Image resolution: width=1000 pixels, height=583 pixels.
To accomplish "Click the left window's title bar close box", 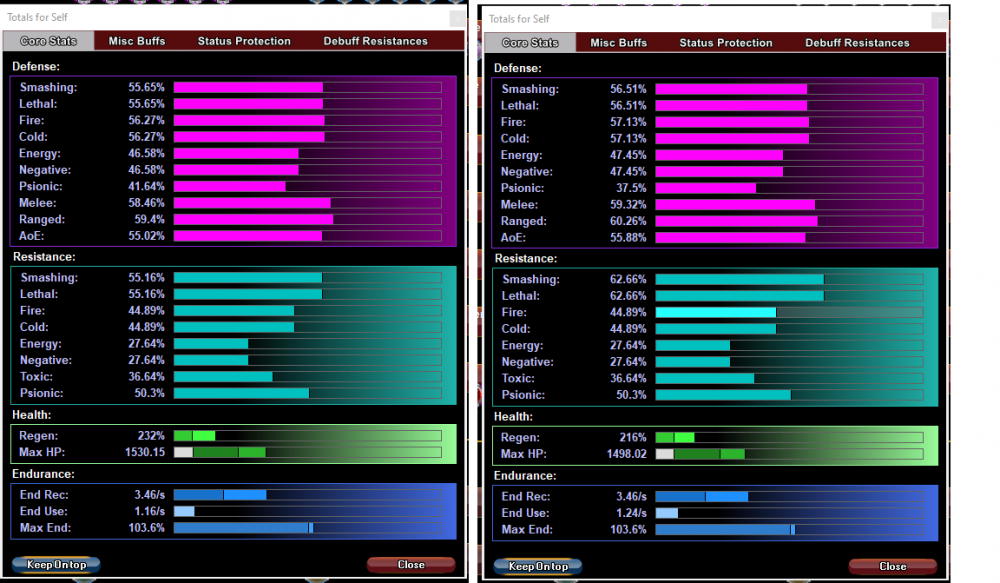I will 457,18.
